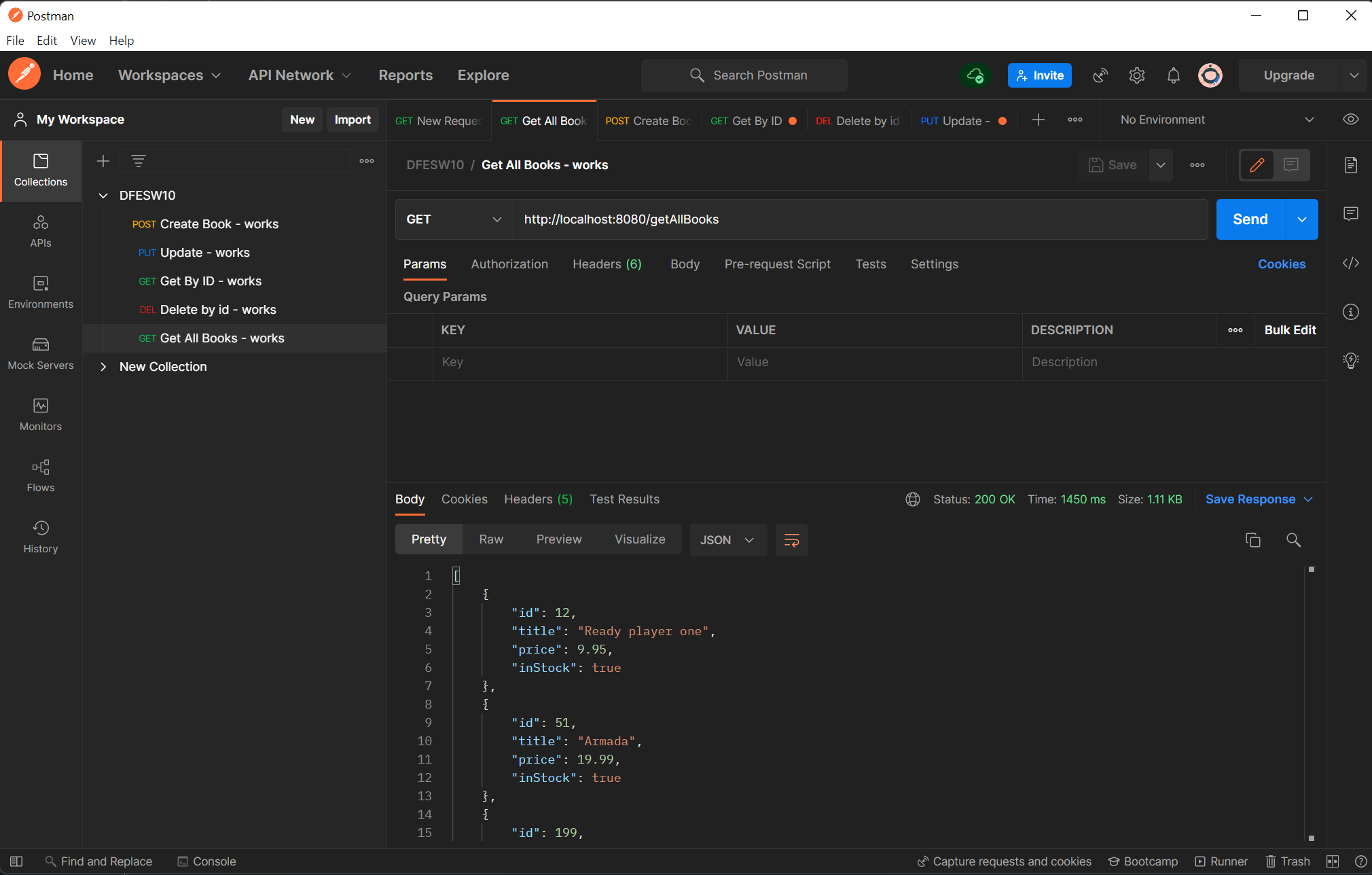Open the JSON format dropdown

[x=727, y=540]
